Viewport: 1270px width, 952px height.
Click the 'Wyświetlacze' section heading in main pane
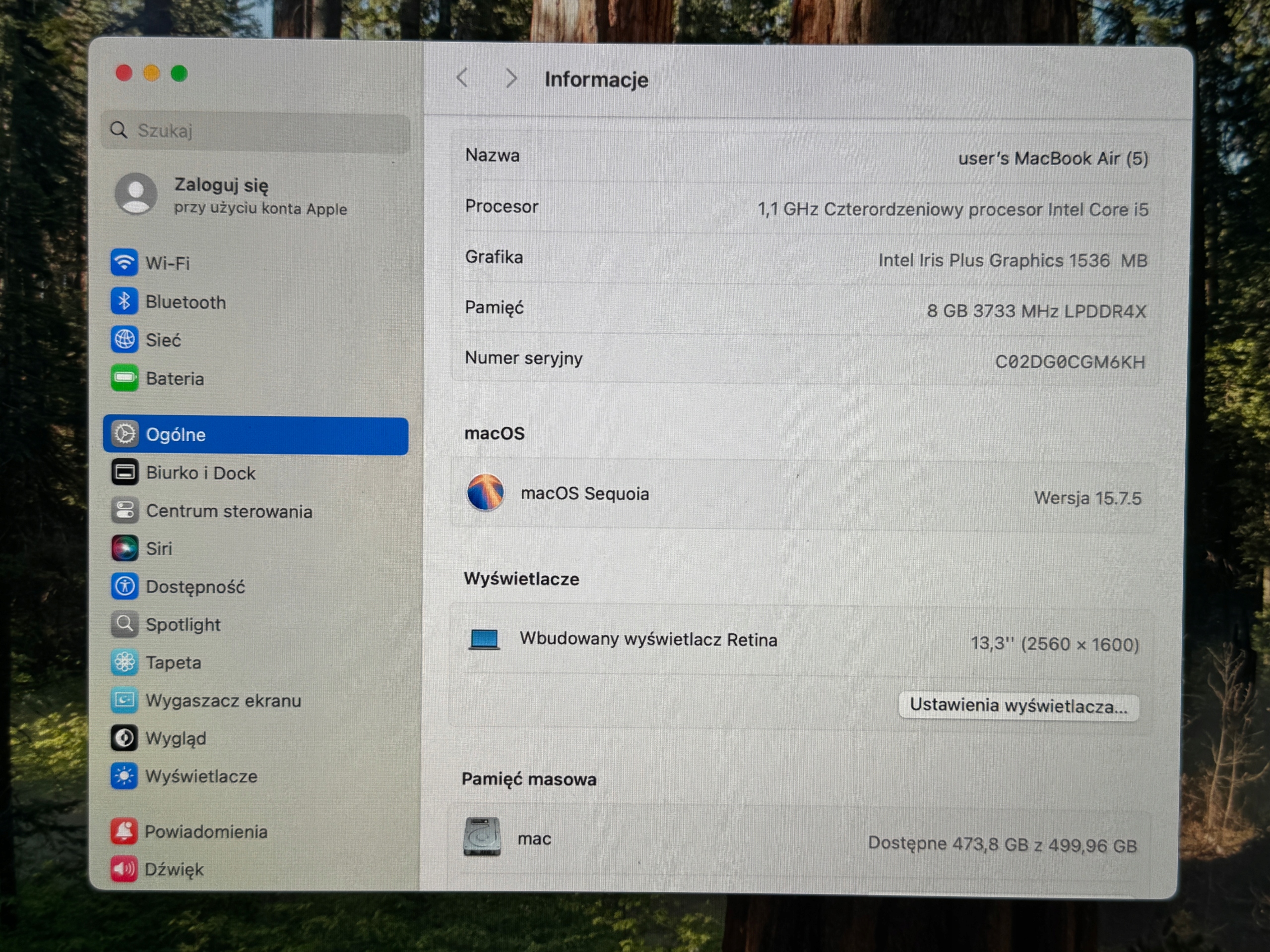pyautogui.click(x=521, y=579)
